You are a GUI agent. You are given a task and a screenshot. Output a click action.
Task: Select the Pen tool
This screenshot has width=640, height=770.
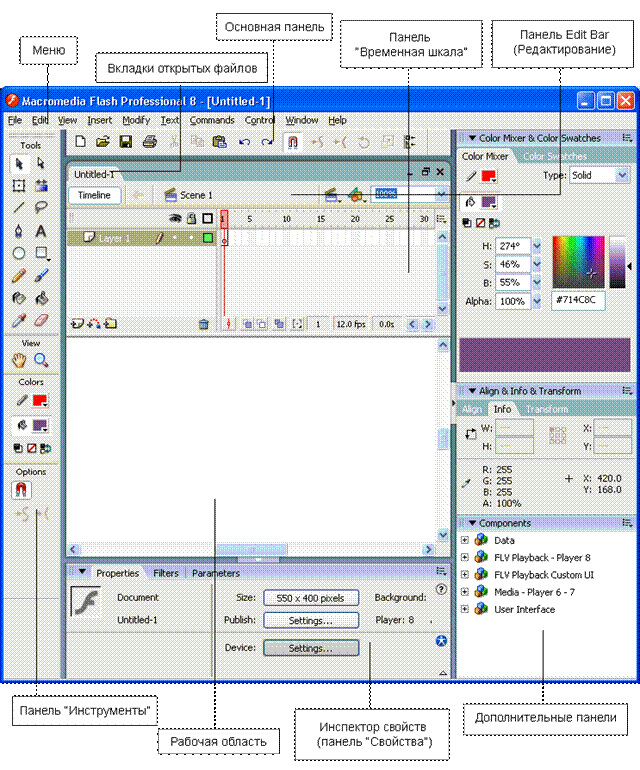[x=19, y=230]
